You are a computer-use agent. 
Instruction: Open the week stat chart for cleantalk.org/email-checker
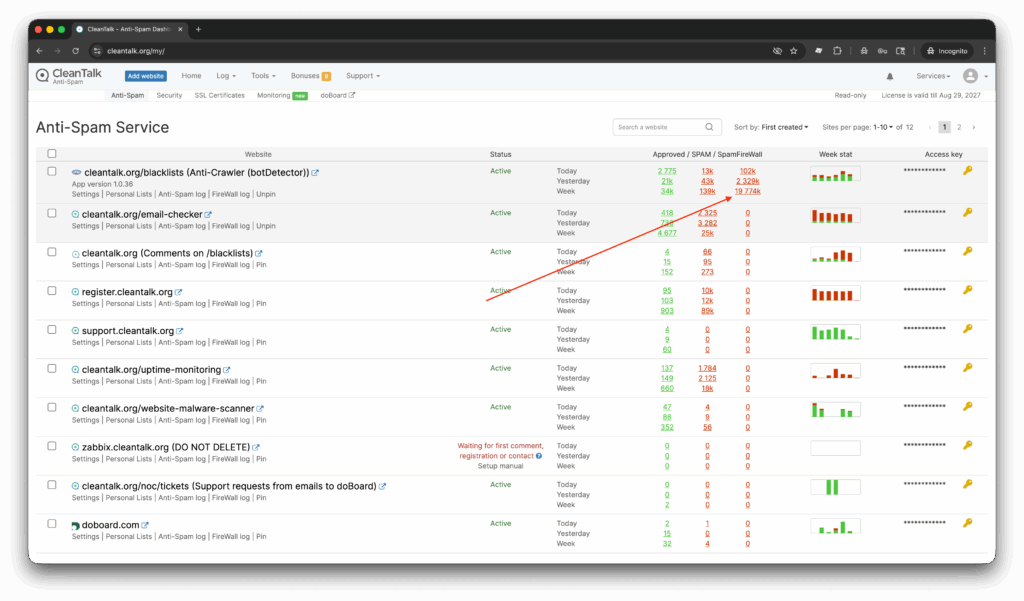[834, 215]
